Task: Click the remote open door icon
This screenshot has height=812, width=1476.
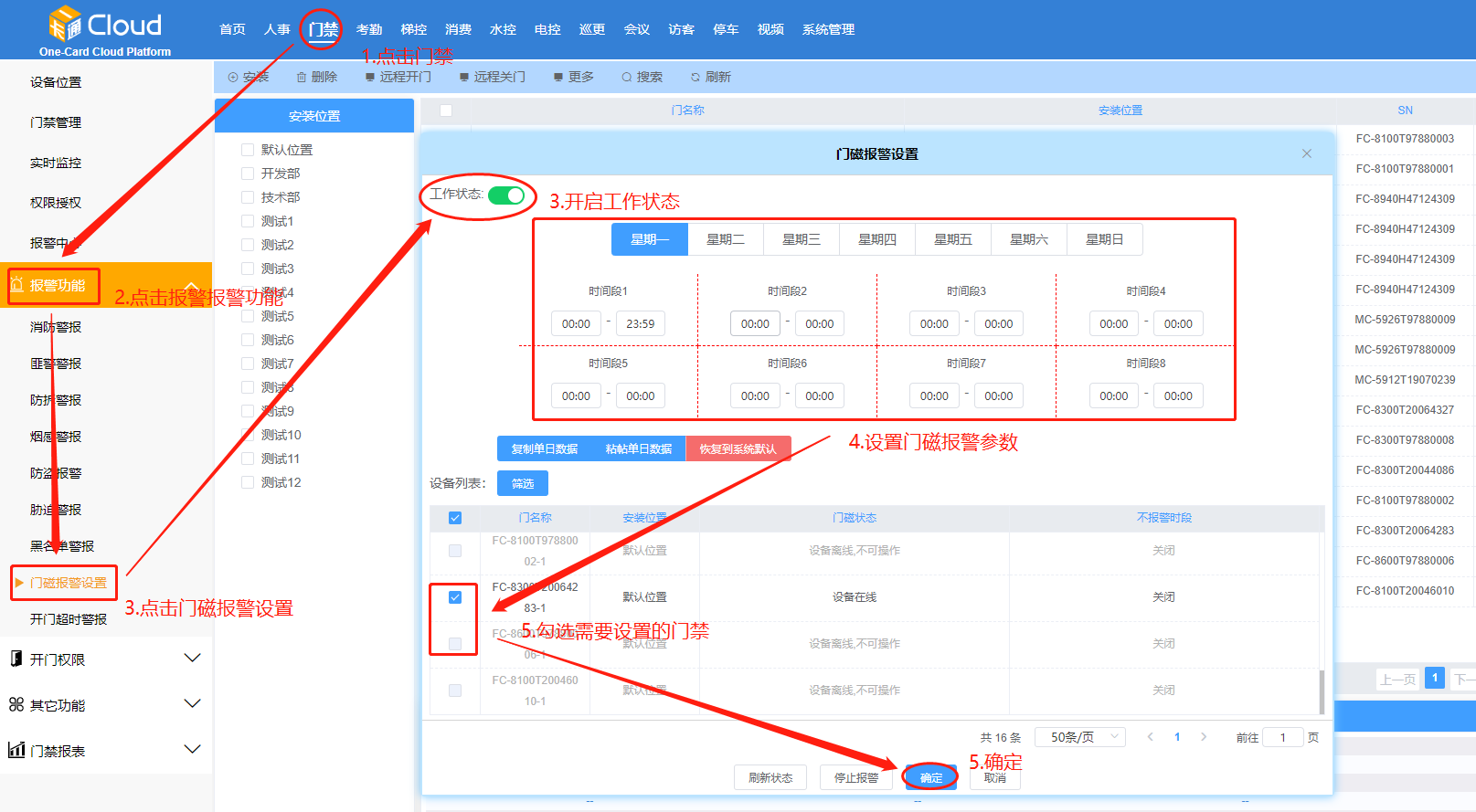Action: point(370,78)
